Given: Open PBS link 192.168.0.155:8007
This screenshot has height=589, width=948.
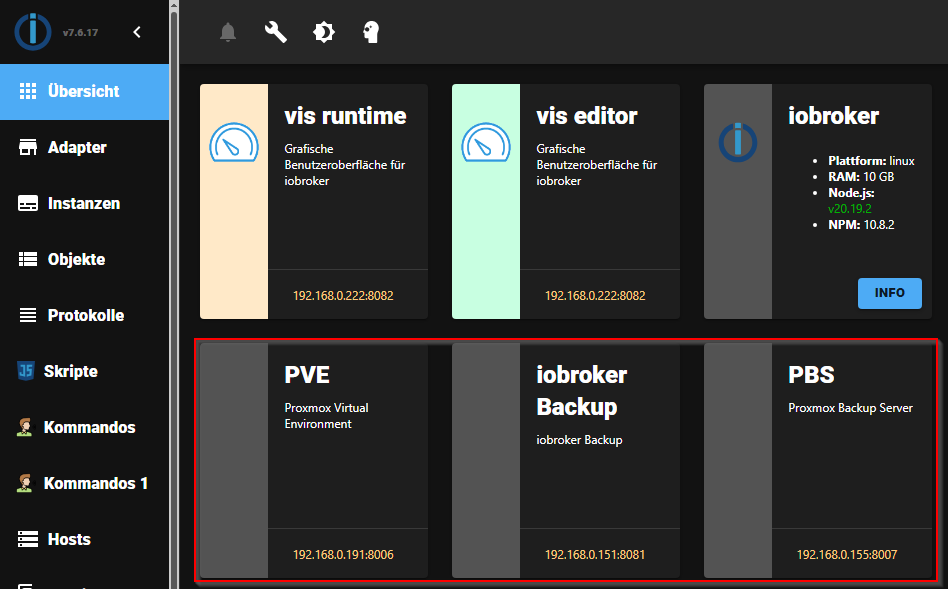Looking at the screenshot, I should pos(846,555).
